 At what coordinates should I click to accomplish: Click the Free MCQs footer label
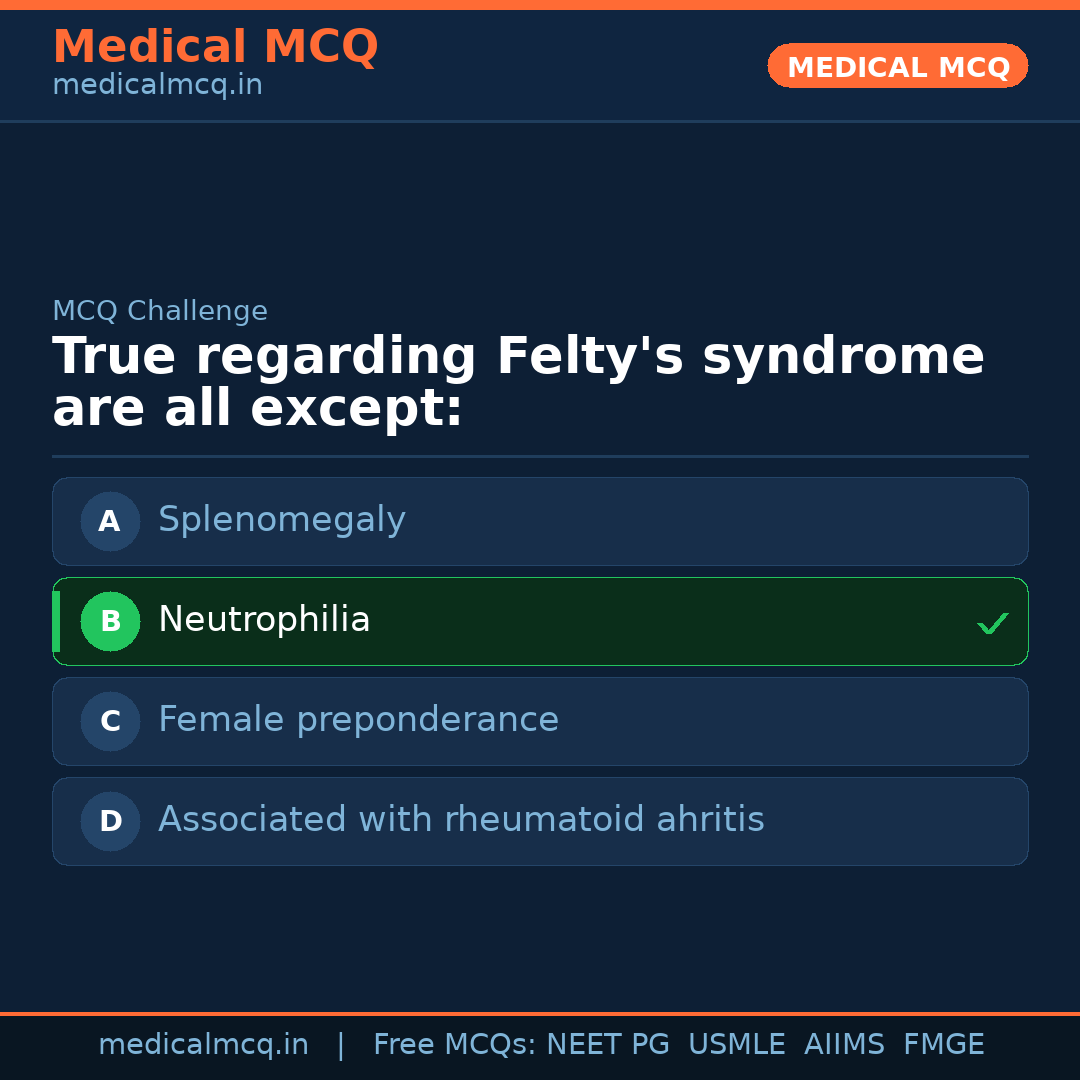click(x=454, y=1045)
